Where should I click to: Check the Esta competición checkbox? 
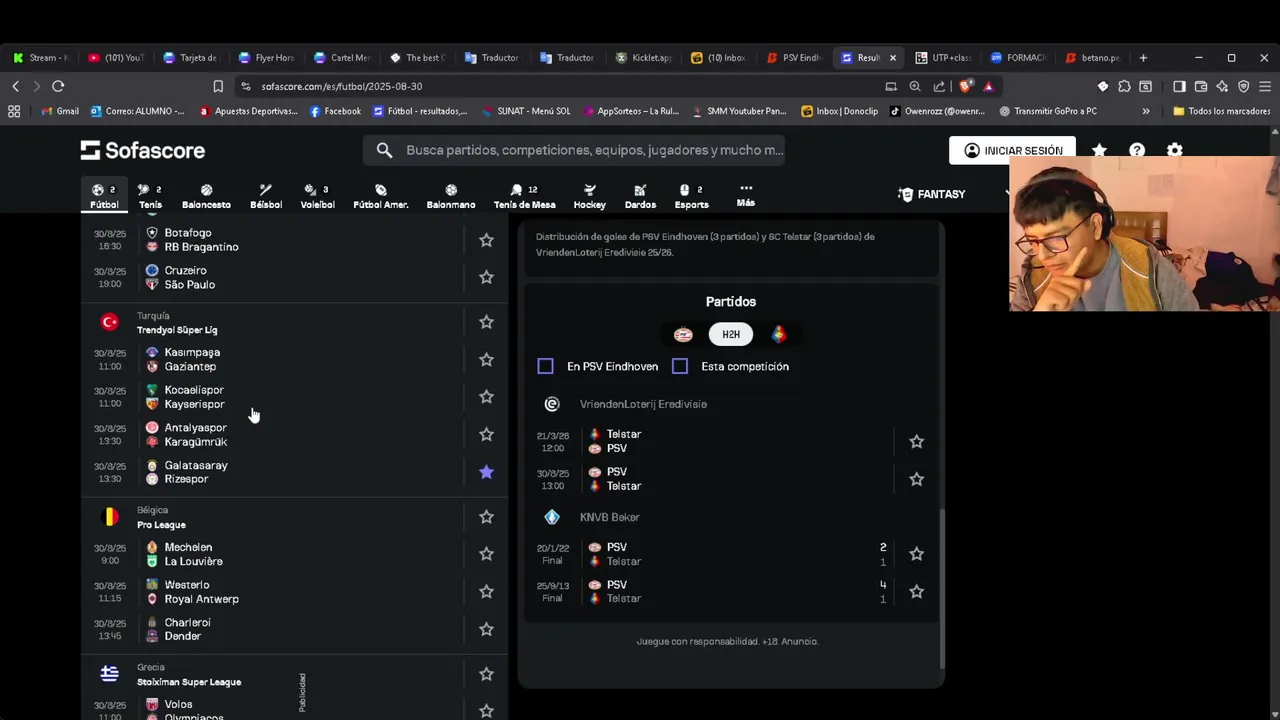(x=680, y=366)
